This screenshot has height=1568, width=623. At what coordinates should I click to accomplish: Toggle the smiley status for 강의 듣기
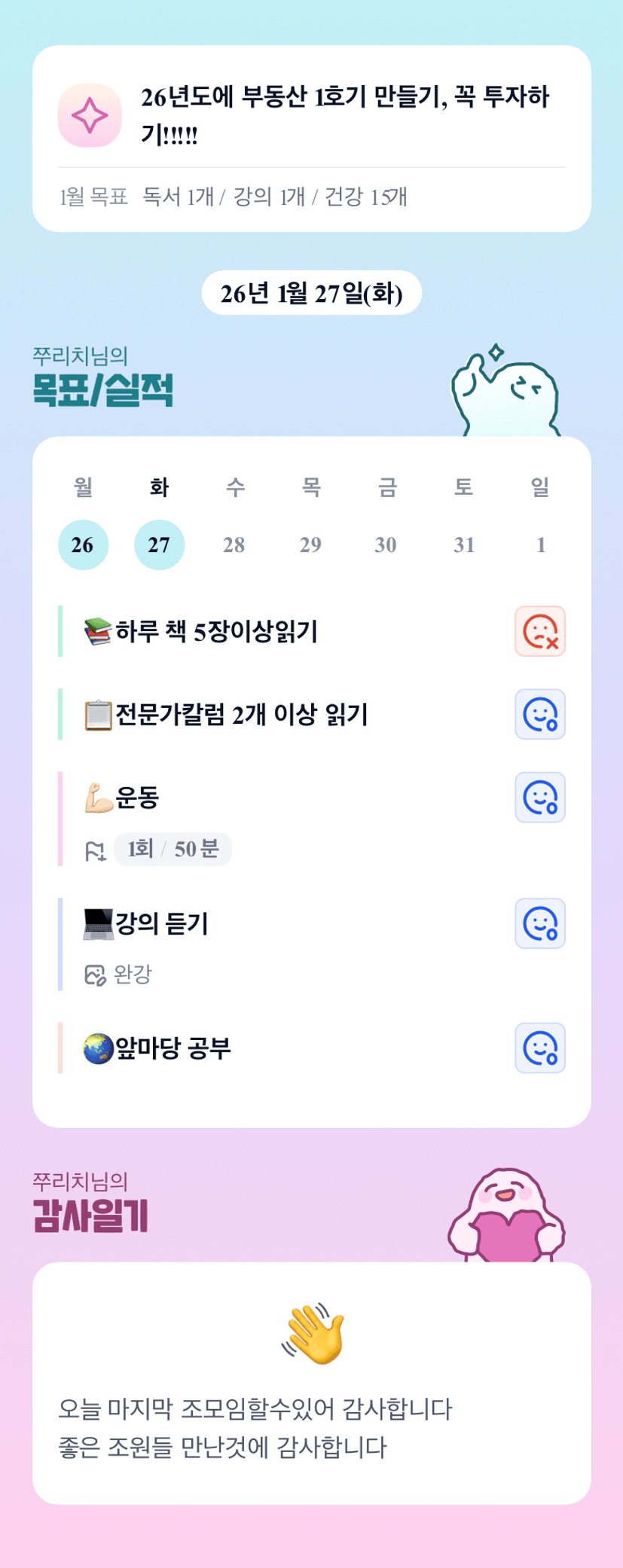point(540,923)
